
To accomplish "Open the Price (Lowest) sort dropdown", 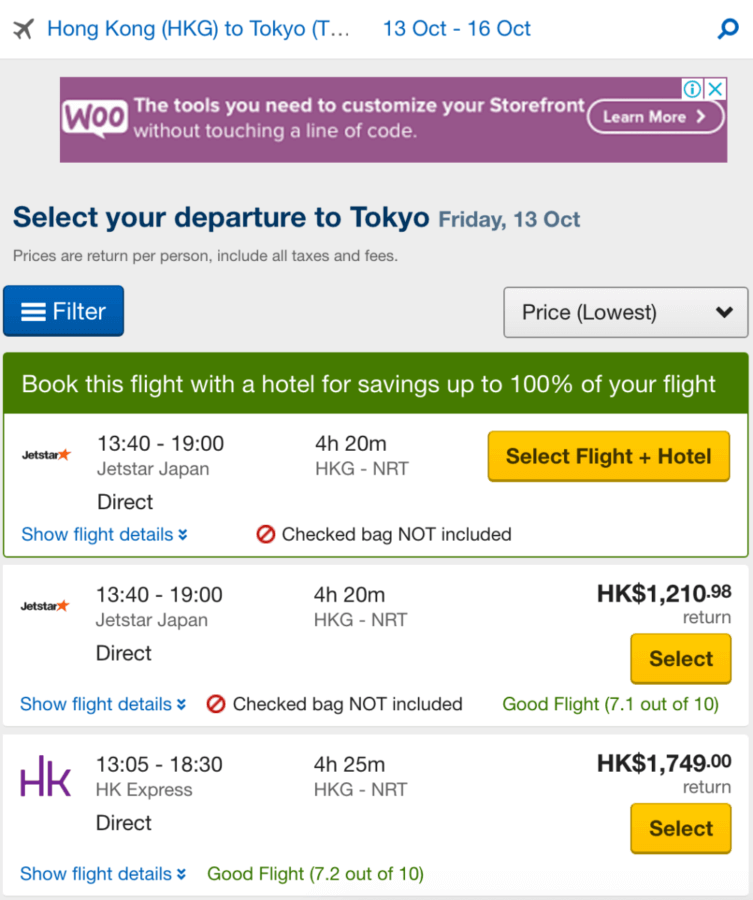I will [626, 312].
